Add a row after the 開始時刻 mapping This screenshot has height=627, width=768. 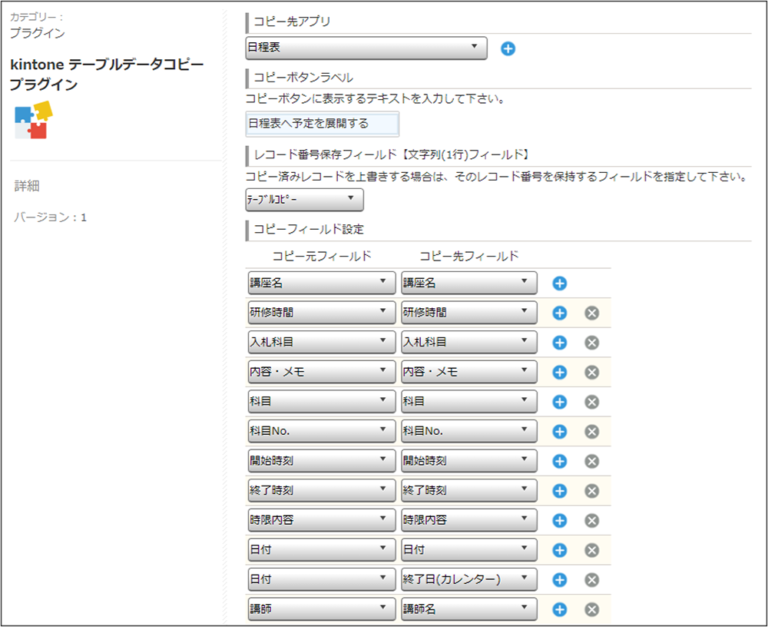[x=560, y=461]
